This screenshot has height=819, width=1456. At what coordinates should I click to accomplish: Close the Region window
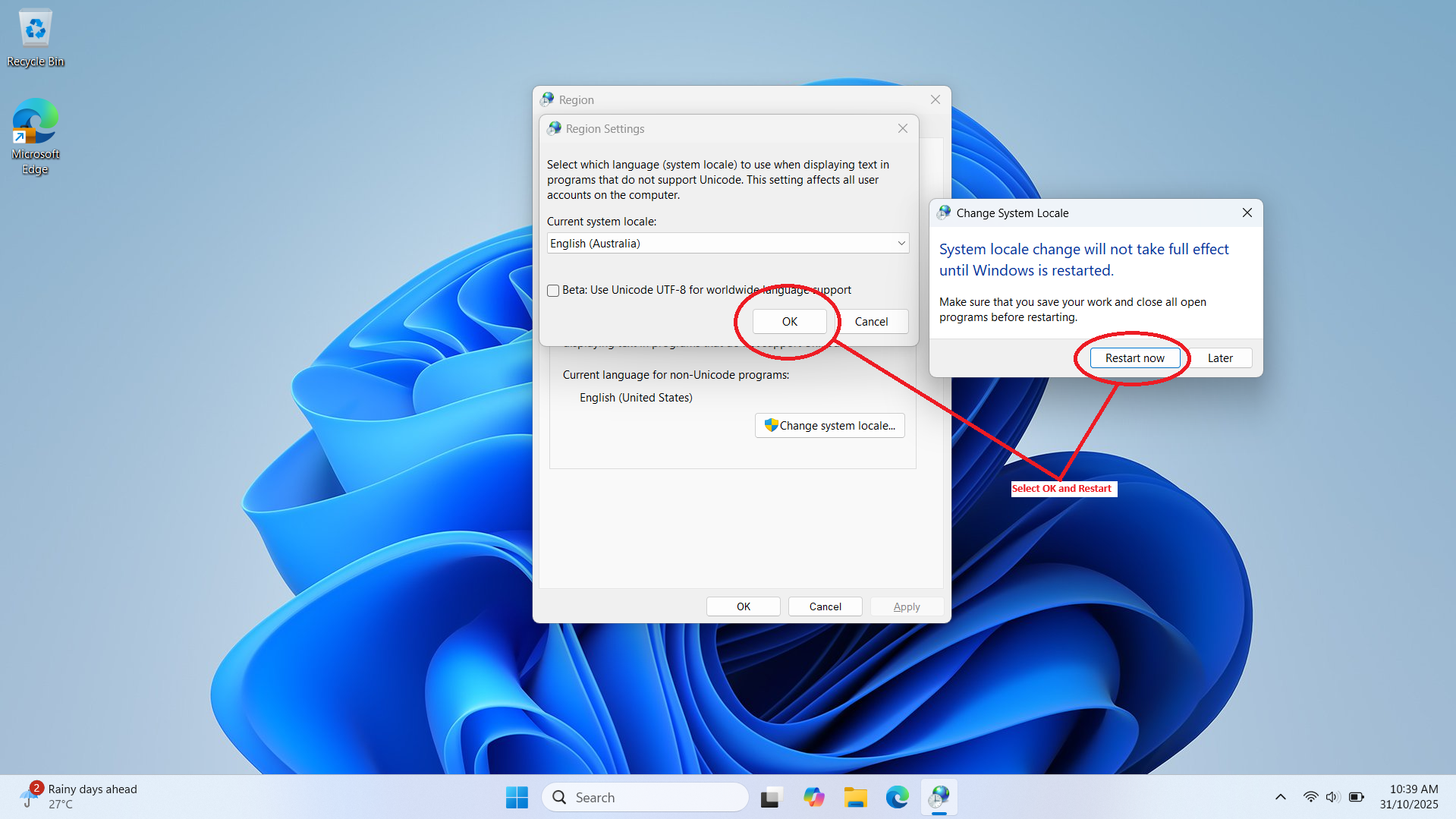935,99
